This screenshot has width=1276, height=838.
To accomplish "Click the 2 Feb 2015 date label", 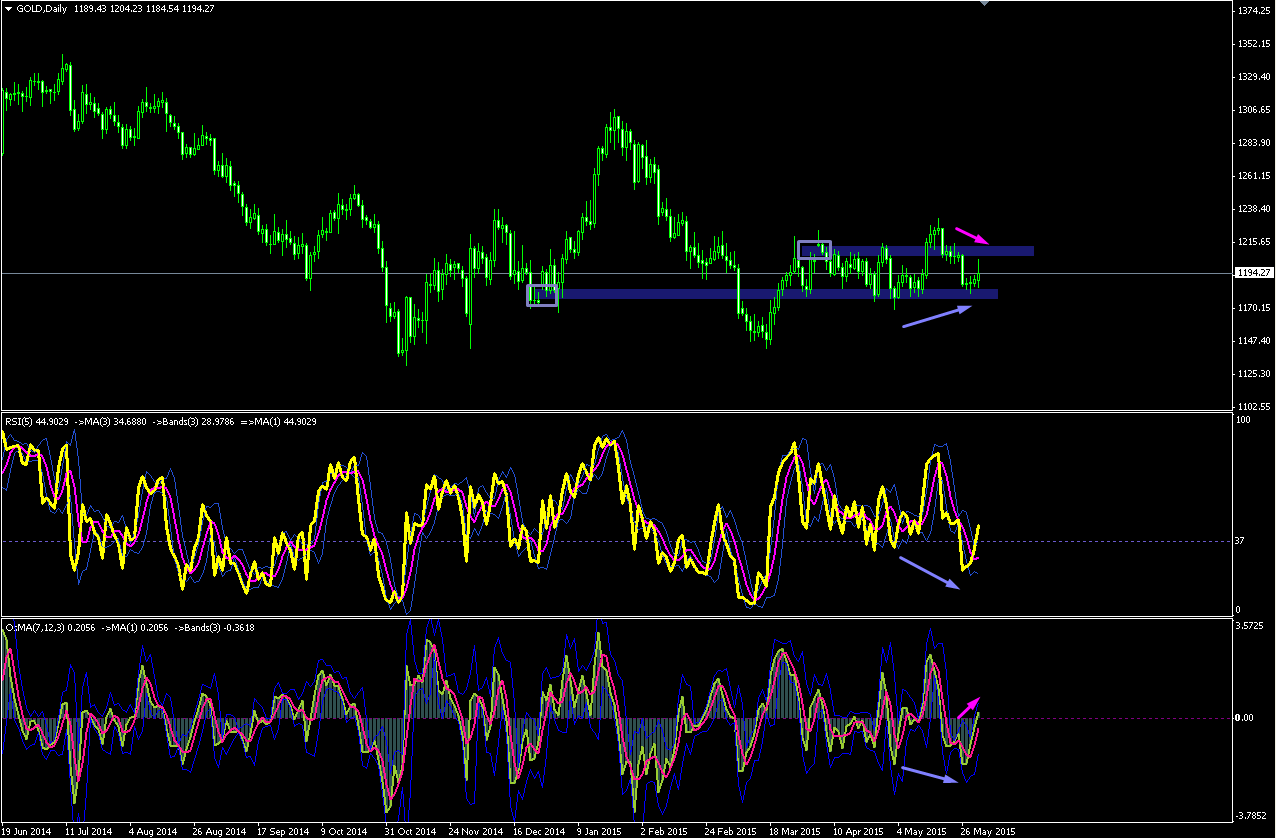I will 665,830.
